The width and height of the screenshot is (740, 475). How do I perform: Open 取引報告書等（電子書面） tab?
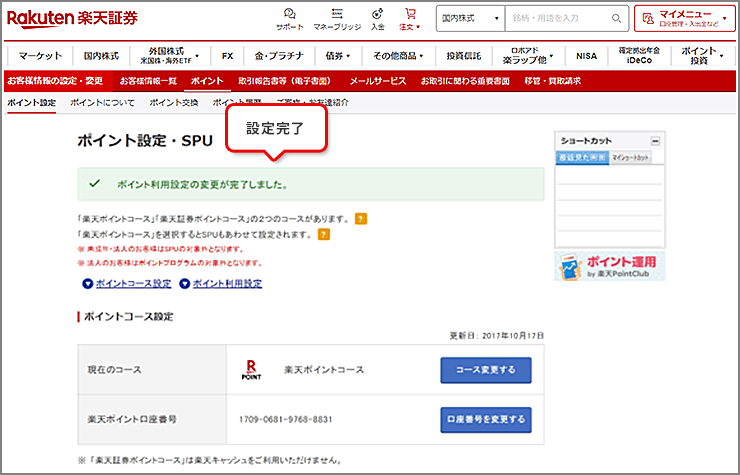click(284, 81)
